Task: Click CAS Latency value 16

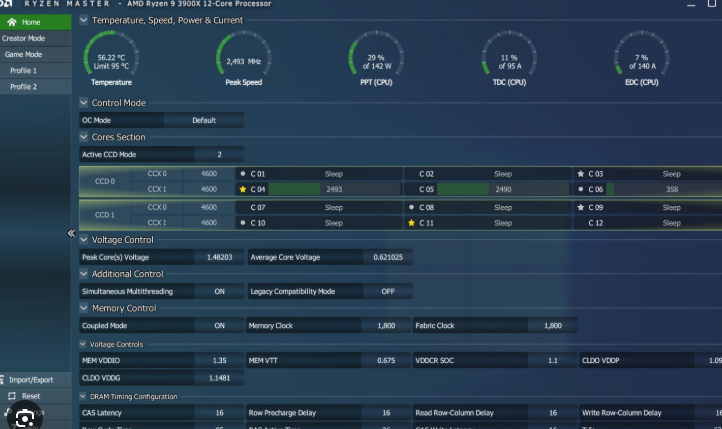Action: 219,413
